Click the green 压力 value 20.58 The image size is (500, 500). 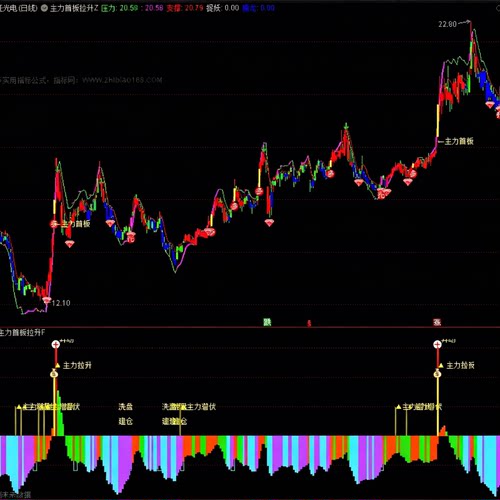(128, 8)
